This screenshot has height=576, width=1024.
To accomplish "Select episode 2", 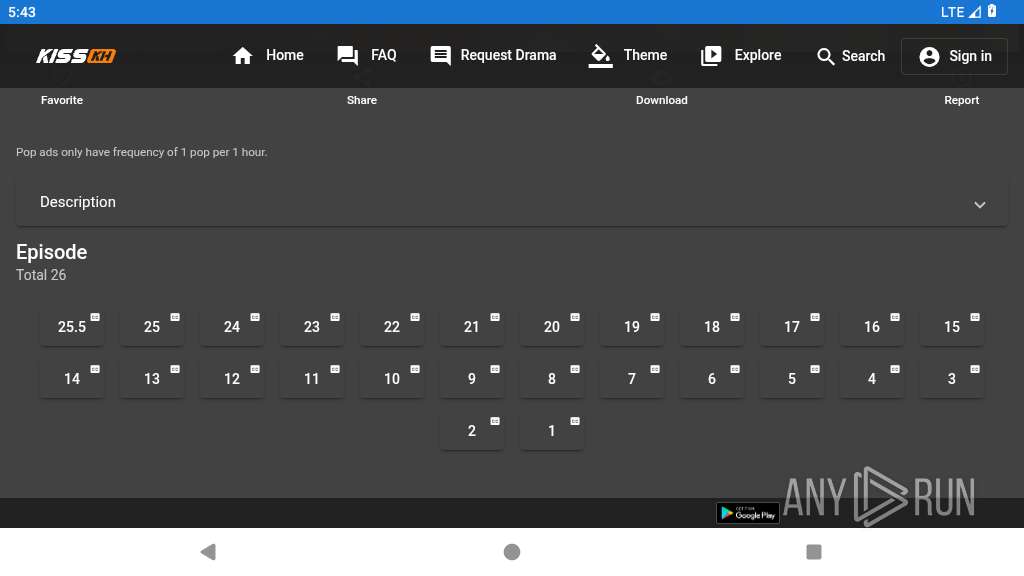I will 472,431.
